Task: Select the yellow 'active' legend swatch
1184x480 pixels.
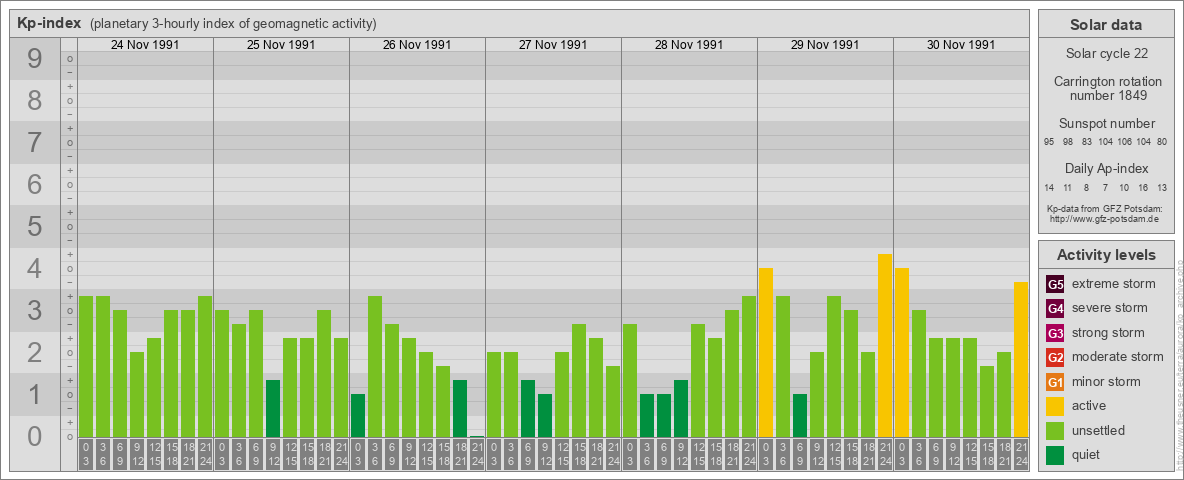Action: tap(1055, 406)
